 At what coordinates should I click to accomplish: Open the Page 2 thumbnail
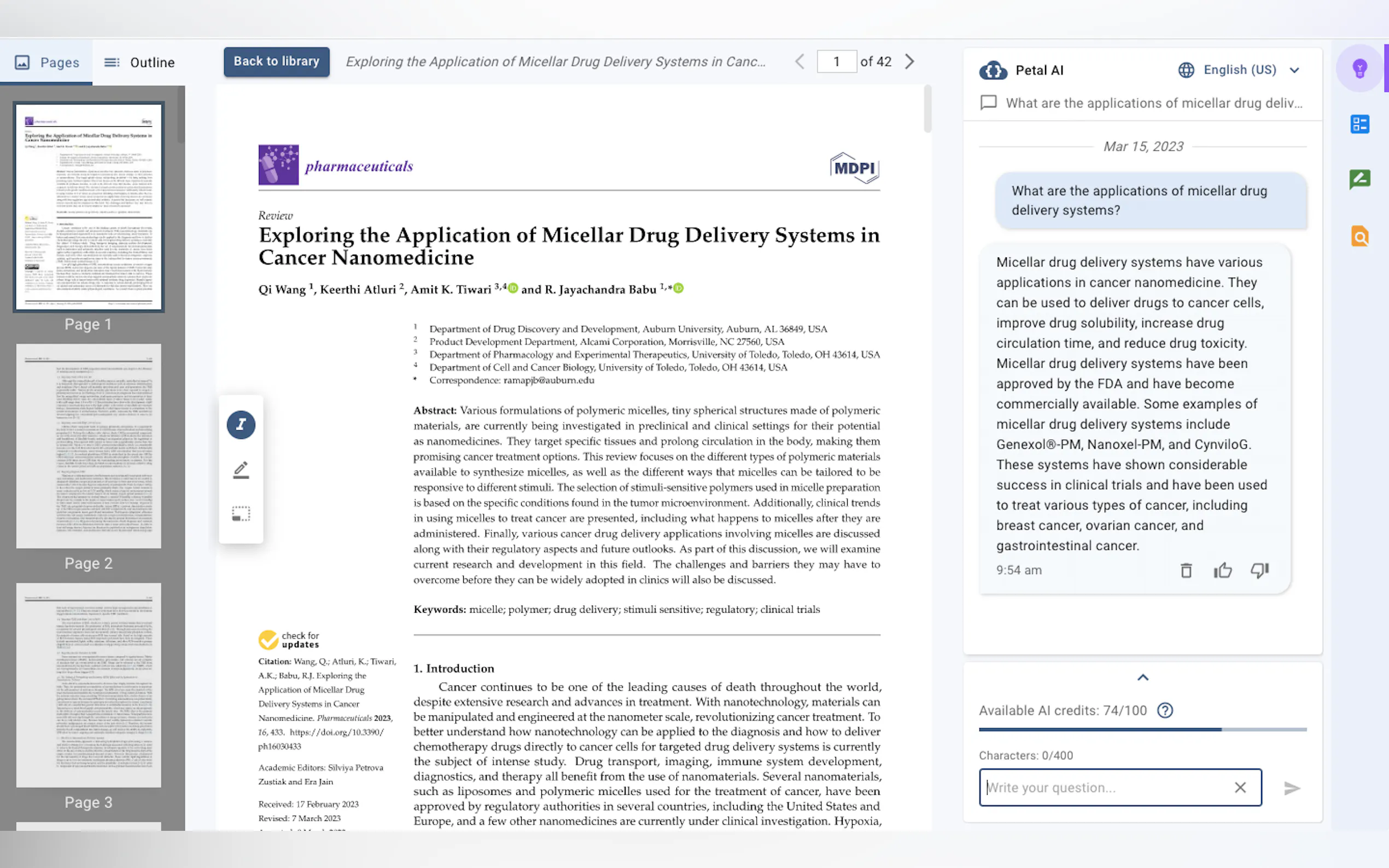click(x=89, y=446)
